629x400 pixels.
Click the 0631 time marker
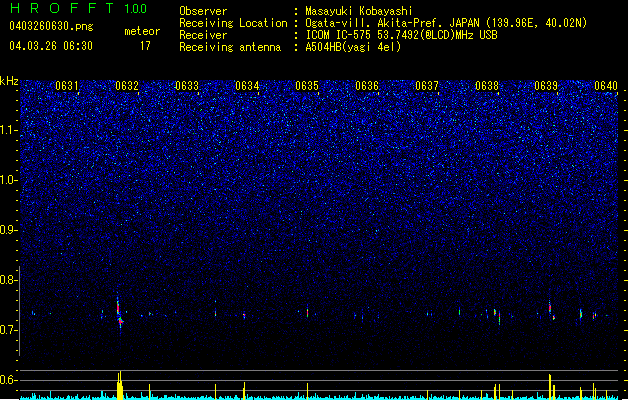tap(67, 86)
